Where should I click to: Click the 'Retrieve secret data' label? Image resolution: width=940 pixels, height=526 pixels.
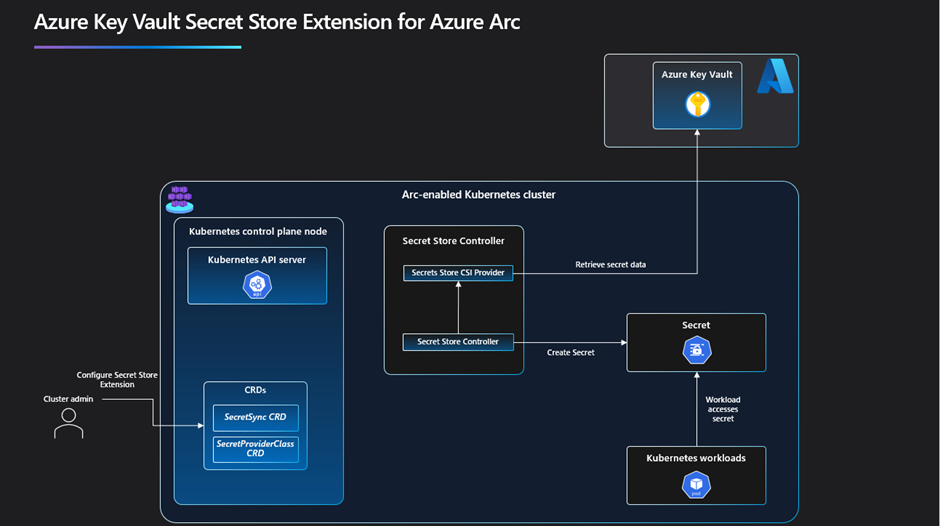pyautogui.click(x=610, y=264)
